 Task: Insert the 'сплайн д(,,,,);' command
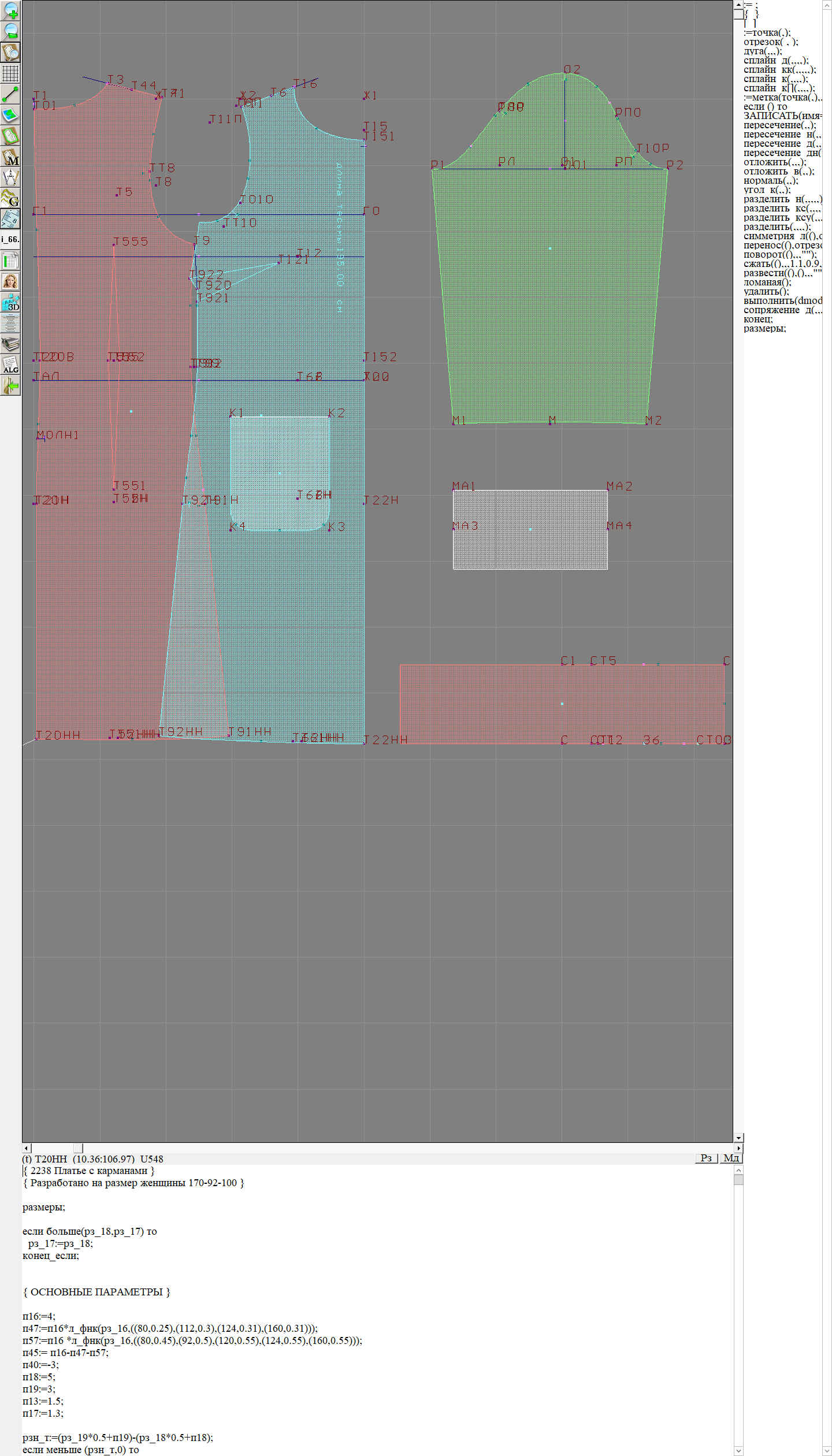[775, 60]
